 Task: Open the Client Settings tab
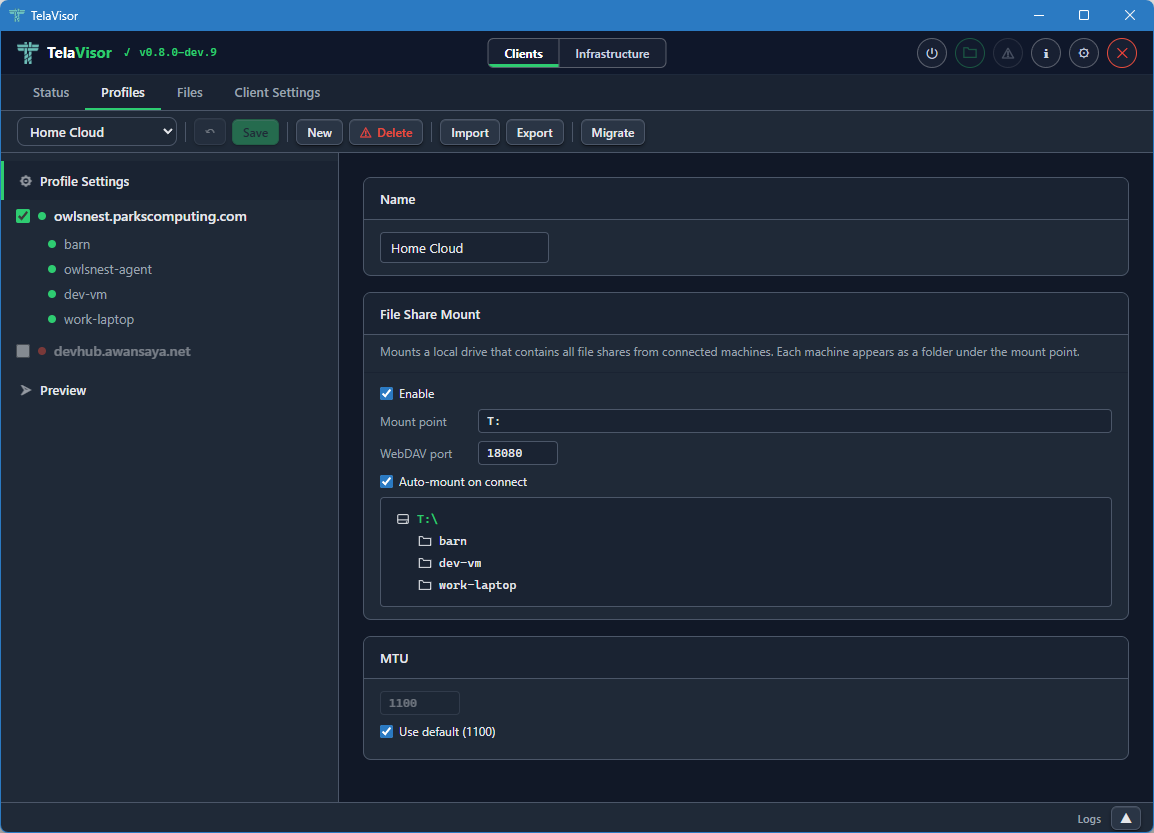[277, 92]
